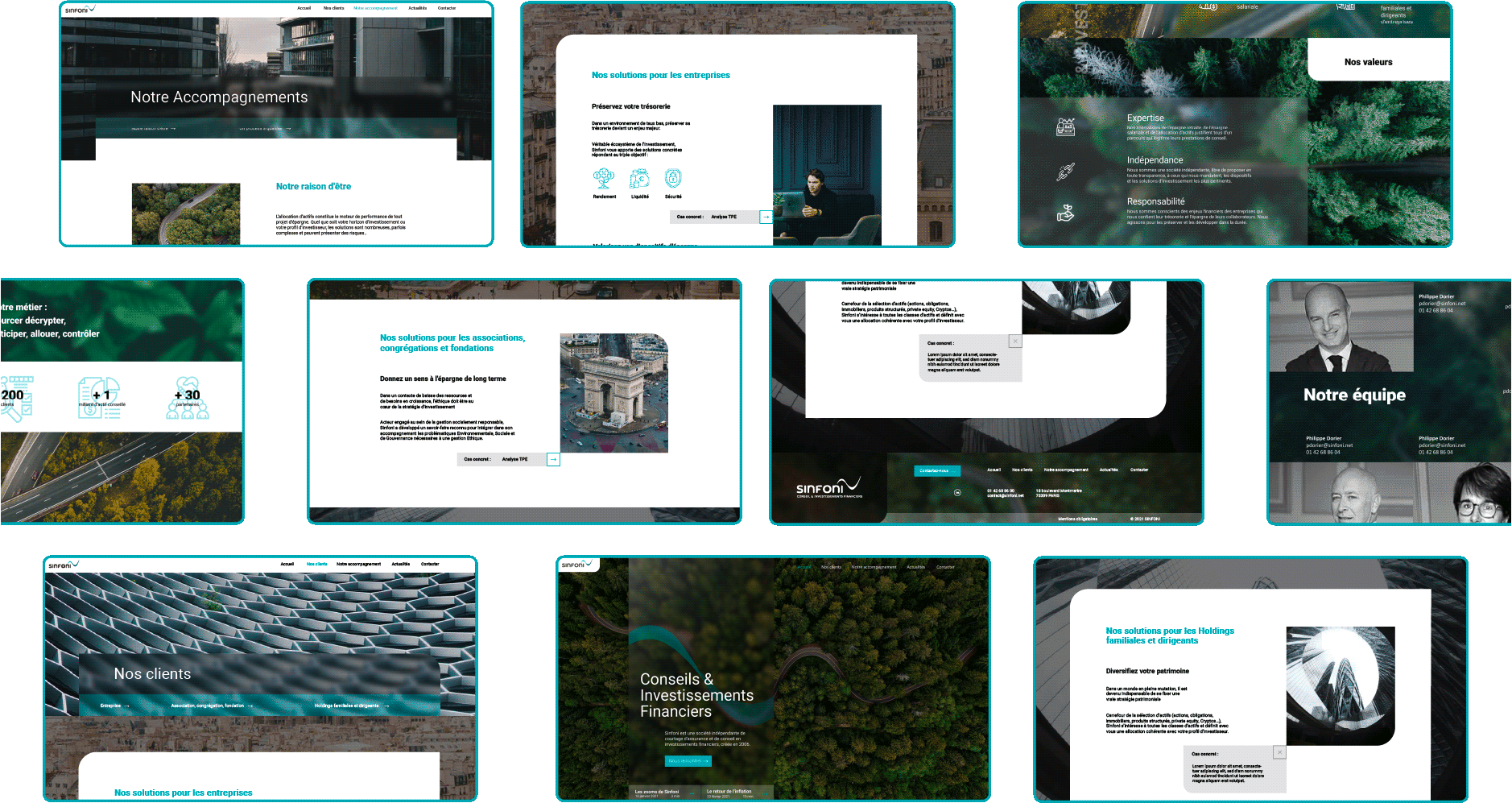This screenshot has width=1512, height=803.
Task: Select the Sécurité shield icon
Action: [673, 179]
